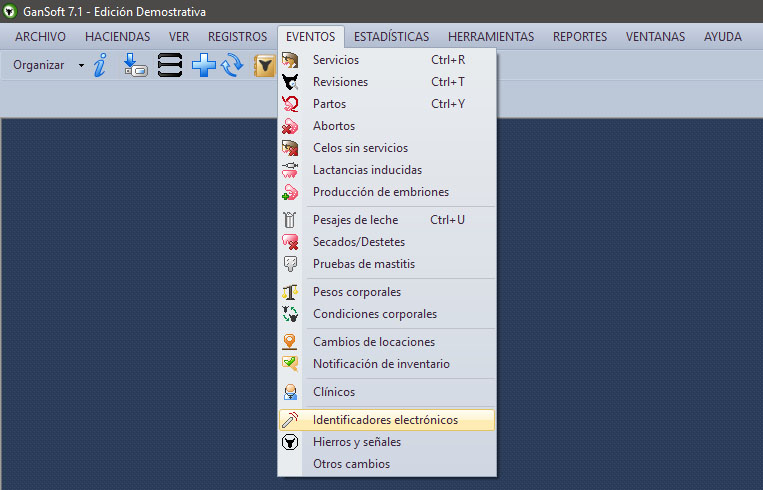
Task: Click the Ctrl+T shortcut text
Action: point(448,82)
